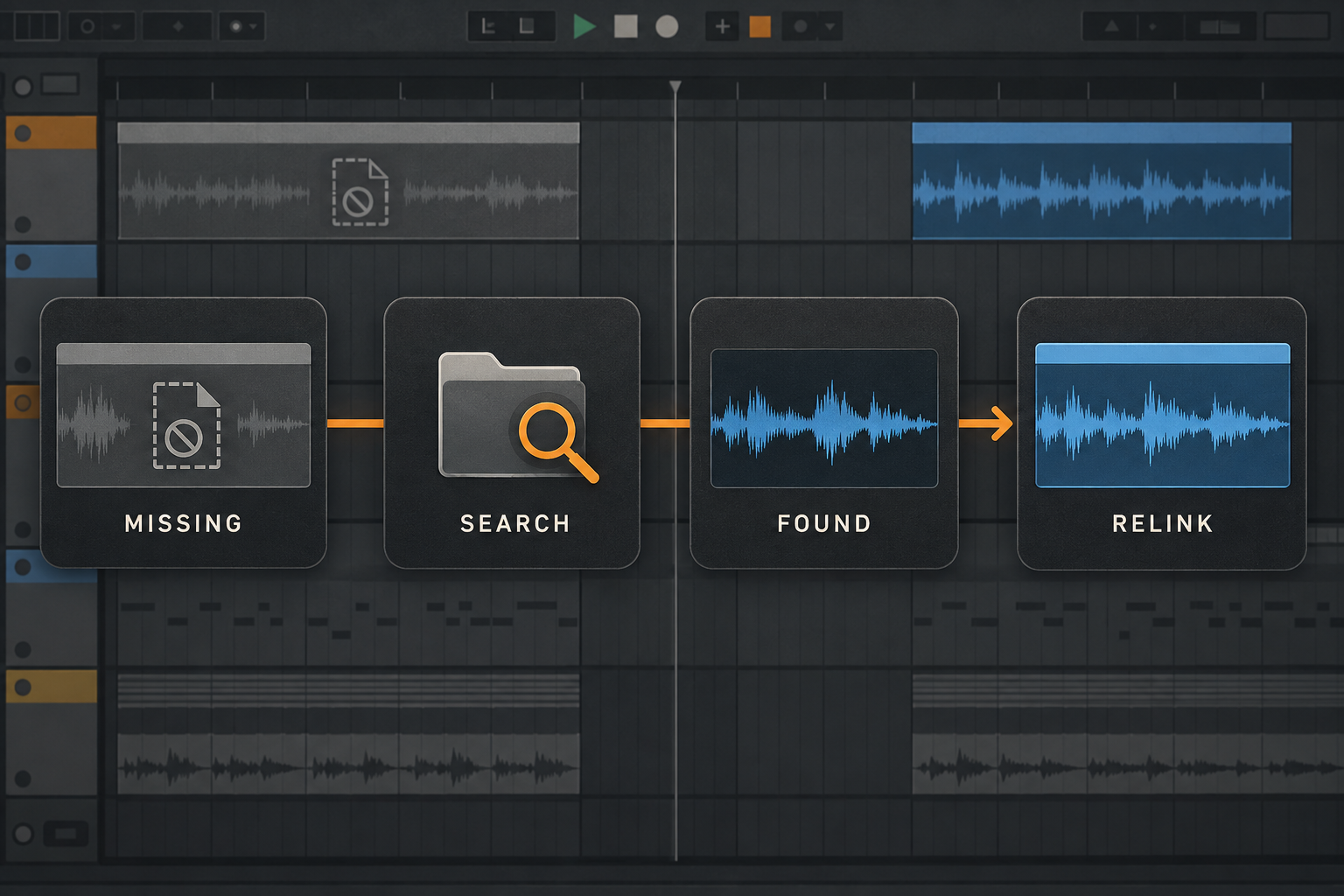The width and height of the screenshot is (1344, 896).
Task: Click the "FOUND" label text
Action: (824, 523)
